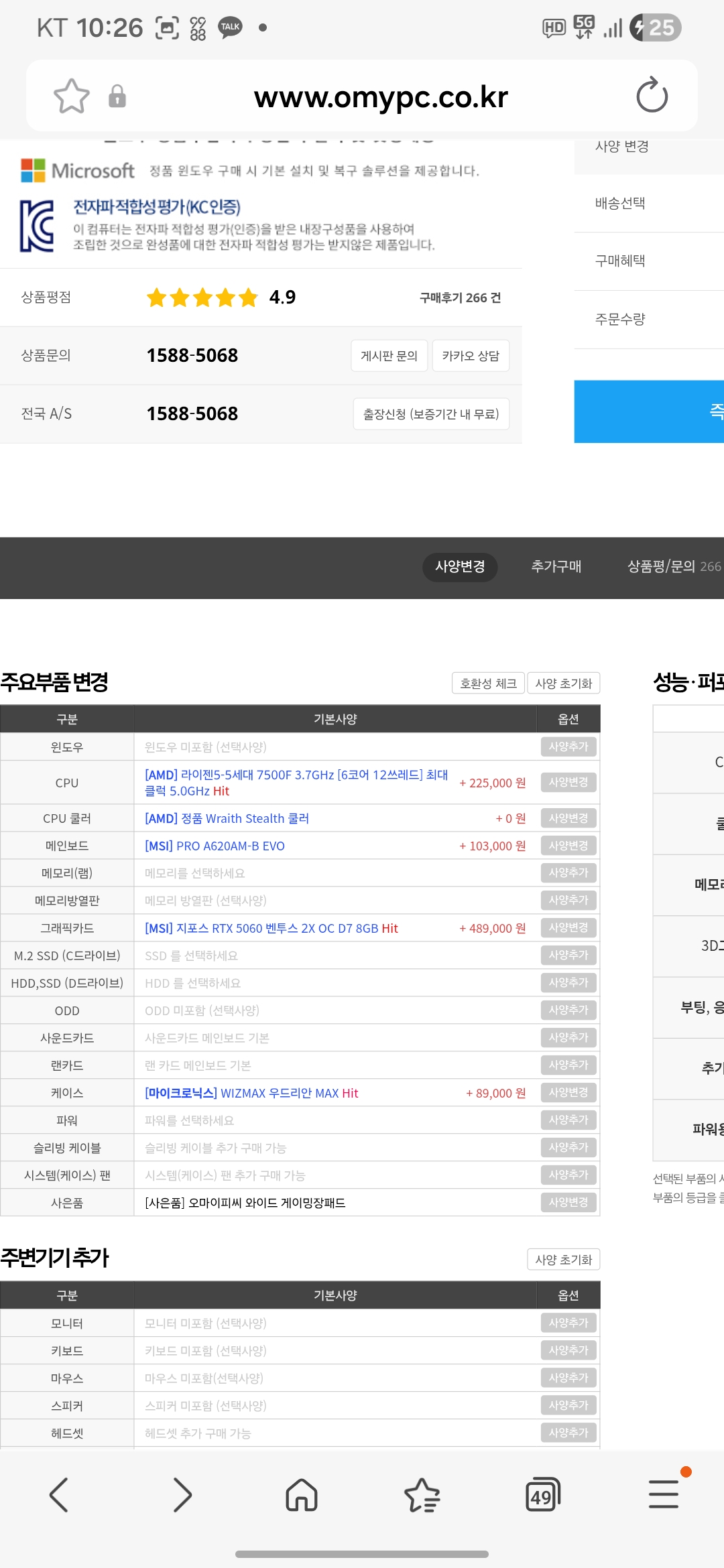Image resolution: width=724 pixels, height=1568 pixels.
Task: Add option for 헤드셋 row
Action: point(568,1433)
